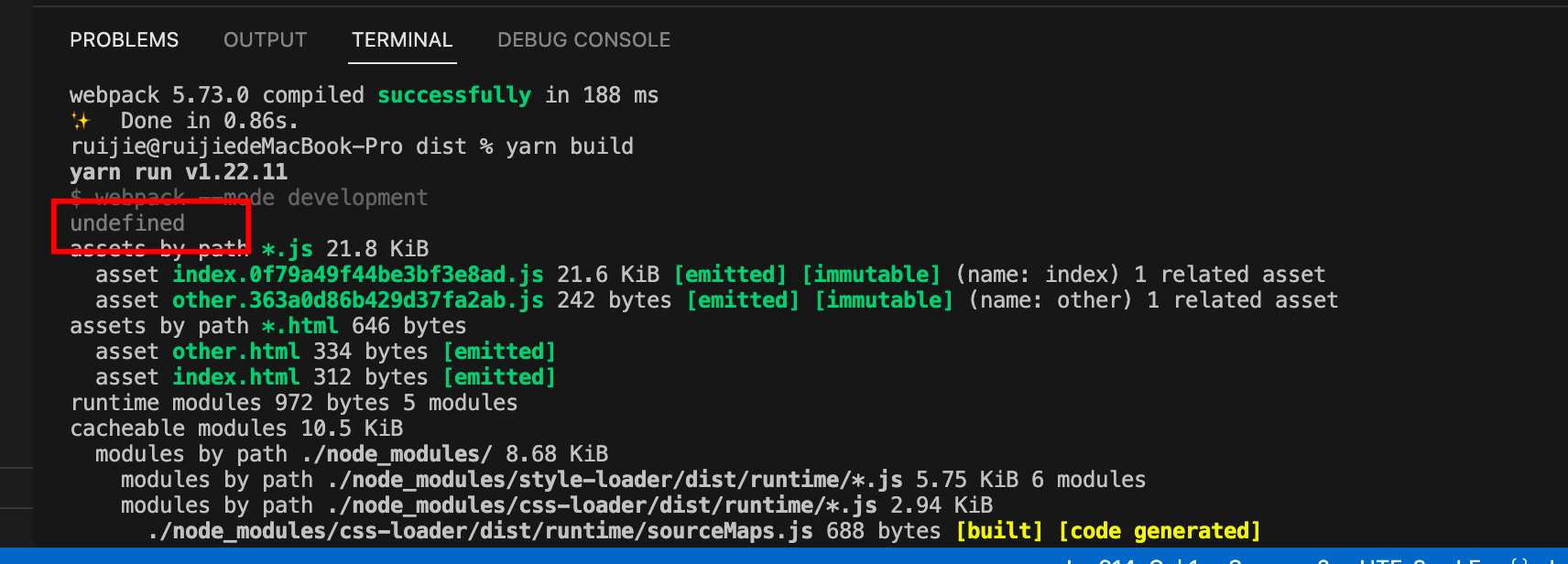Click the LF end-of-line selector
Screen dimensions: 1568x564
point(1468,559)
